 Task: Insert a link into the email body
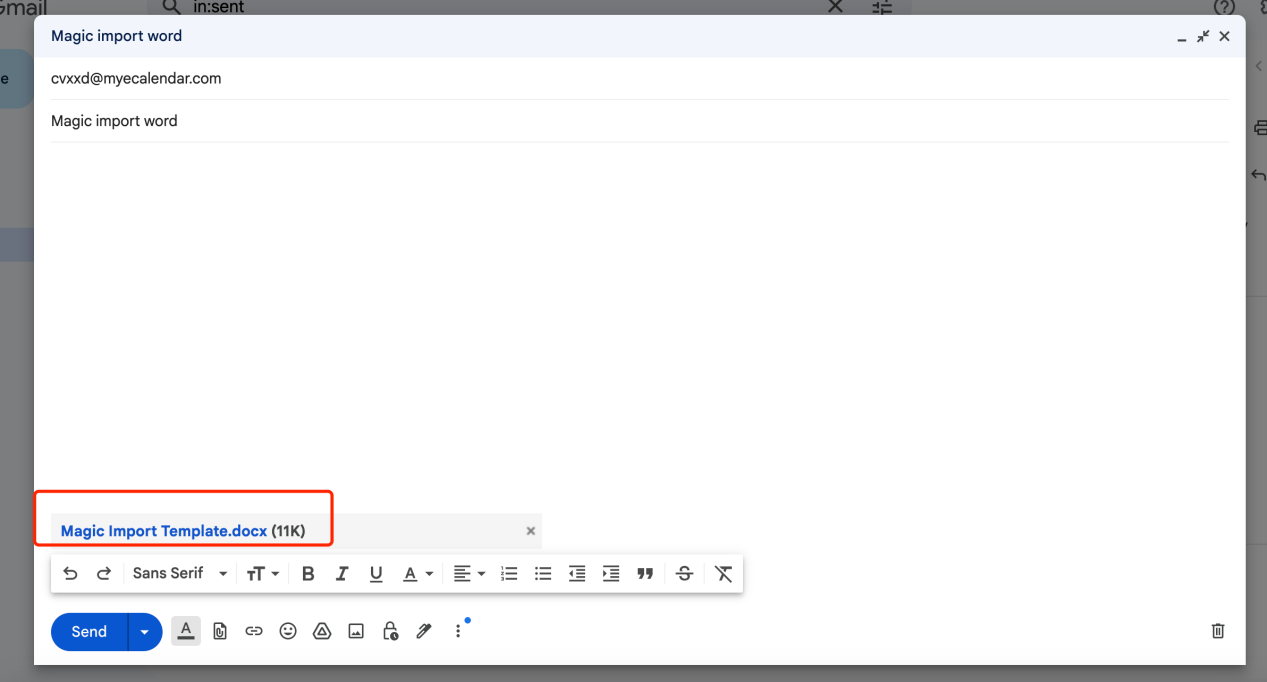coord(254,631)
